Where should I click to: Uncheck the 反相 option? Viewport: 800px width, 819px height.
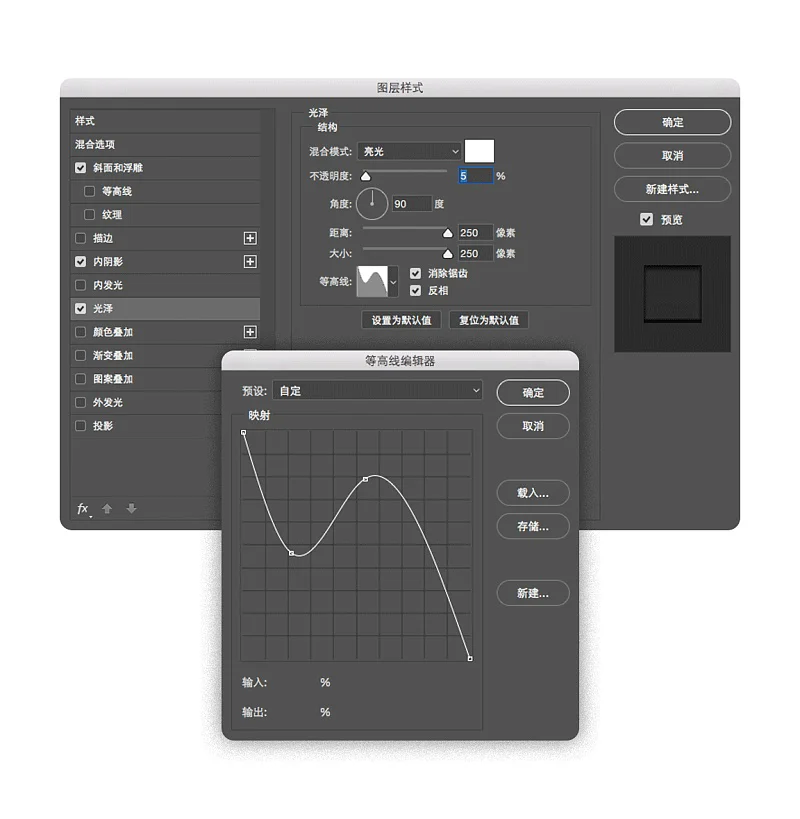(x=415, y=290)
